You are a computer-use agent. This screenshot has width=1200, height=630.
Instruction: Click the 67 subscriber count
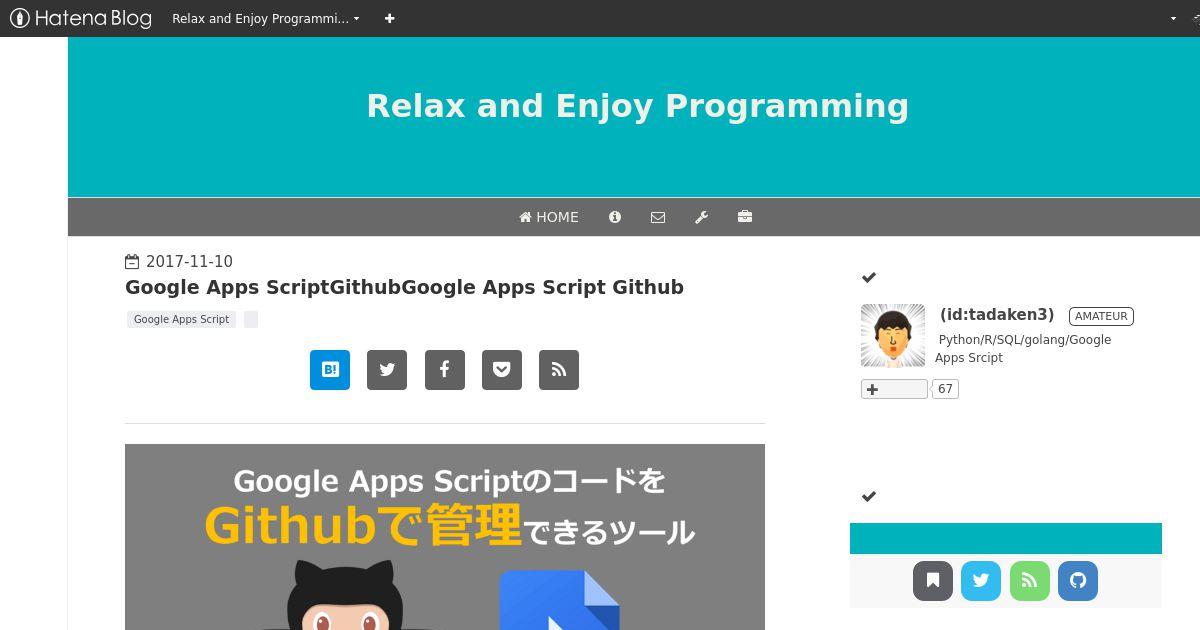(945, 389)
